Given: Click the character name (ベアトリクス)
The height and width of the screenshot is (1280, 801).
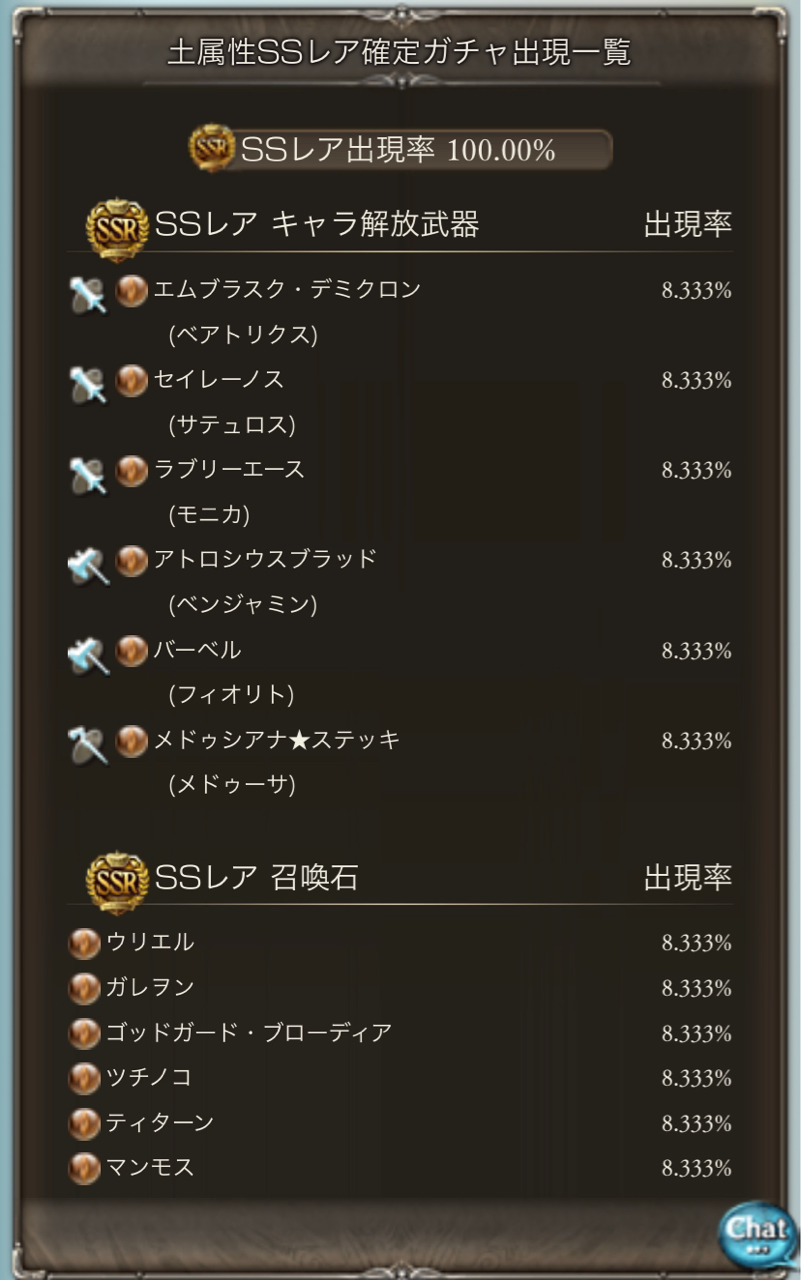Looking at the screenshot, I should pos(243,336).
